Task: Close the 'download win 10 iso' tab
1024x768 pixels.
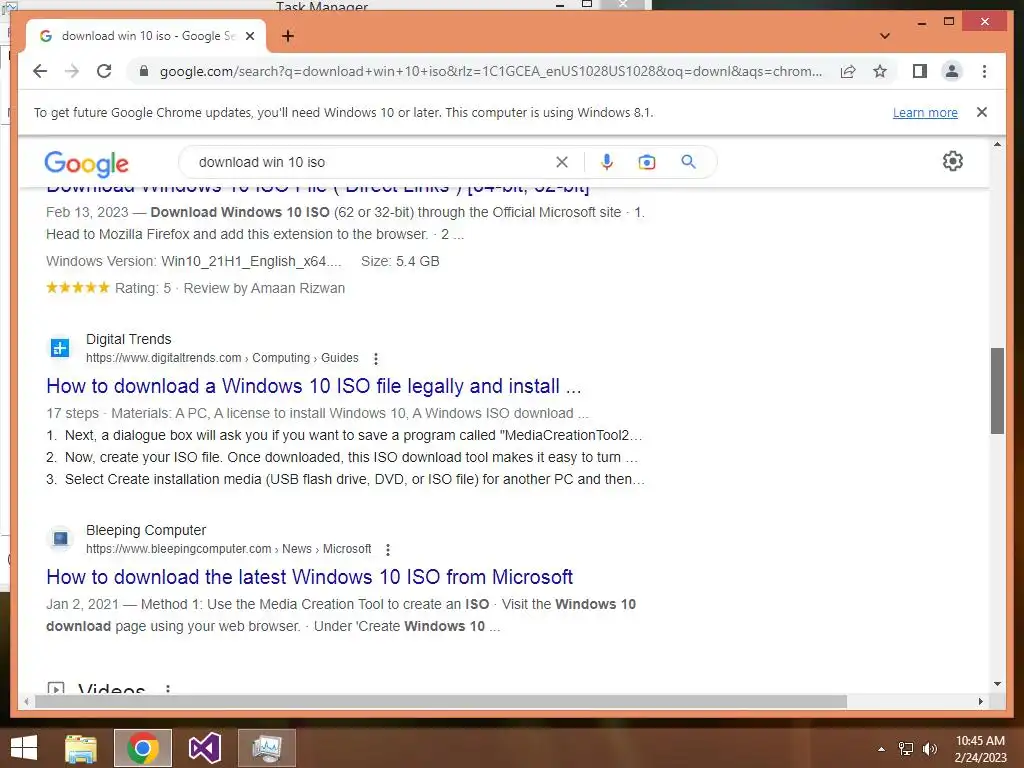Action: (249, 36)
